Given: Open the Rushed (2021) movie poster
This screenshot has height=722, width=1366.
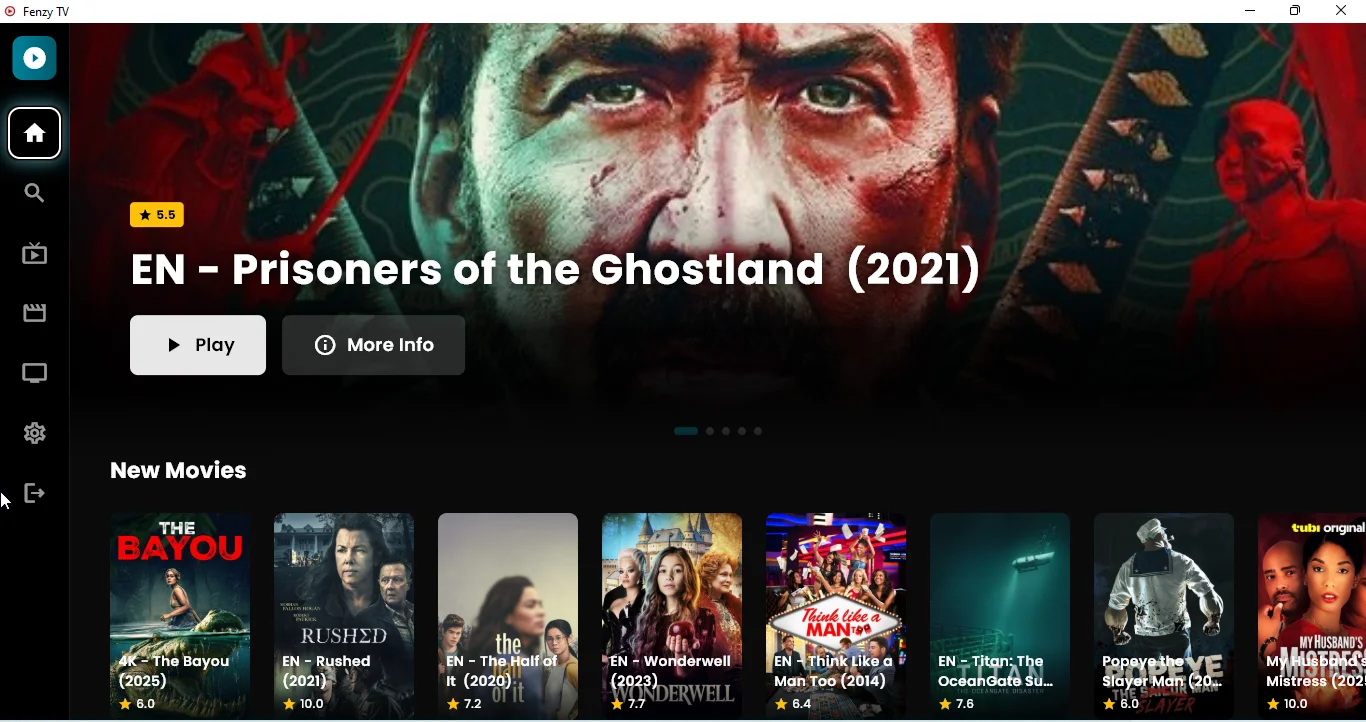Looking at the screenshot, I should click(344, 616).
